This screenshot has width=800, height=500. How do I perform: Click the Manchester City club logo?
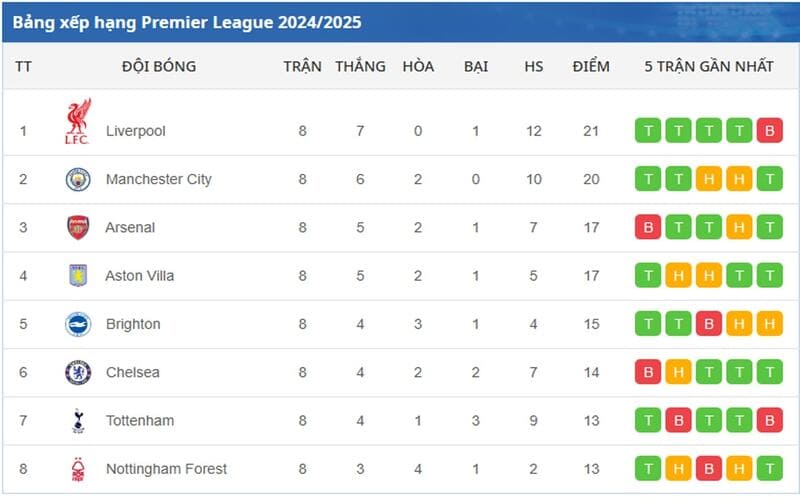click(x=78, y=179)
